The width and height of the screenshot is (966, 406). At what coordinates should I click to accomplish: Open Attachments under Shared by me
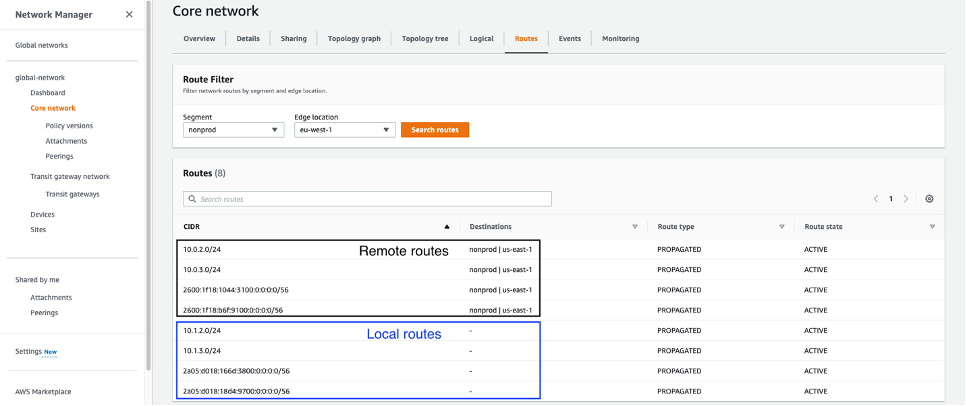click(51, 298)
